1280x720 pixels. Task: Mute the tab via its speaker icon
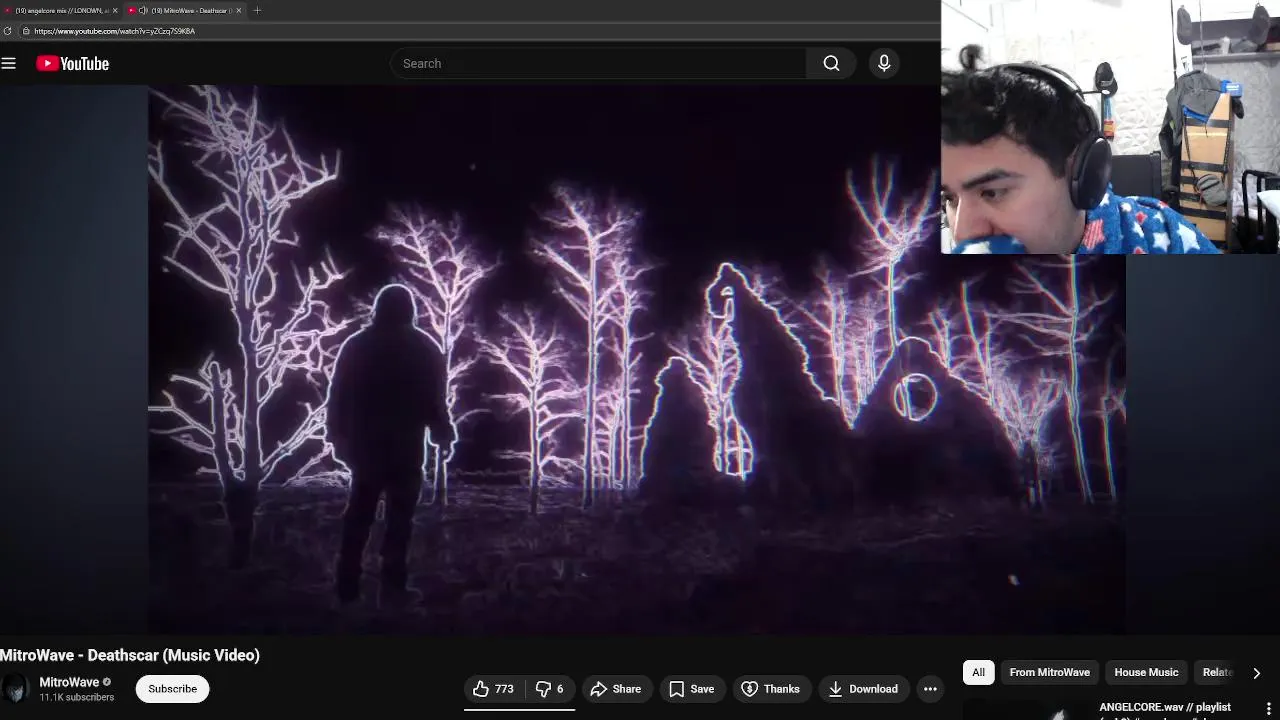click(x=144, y=10)
